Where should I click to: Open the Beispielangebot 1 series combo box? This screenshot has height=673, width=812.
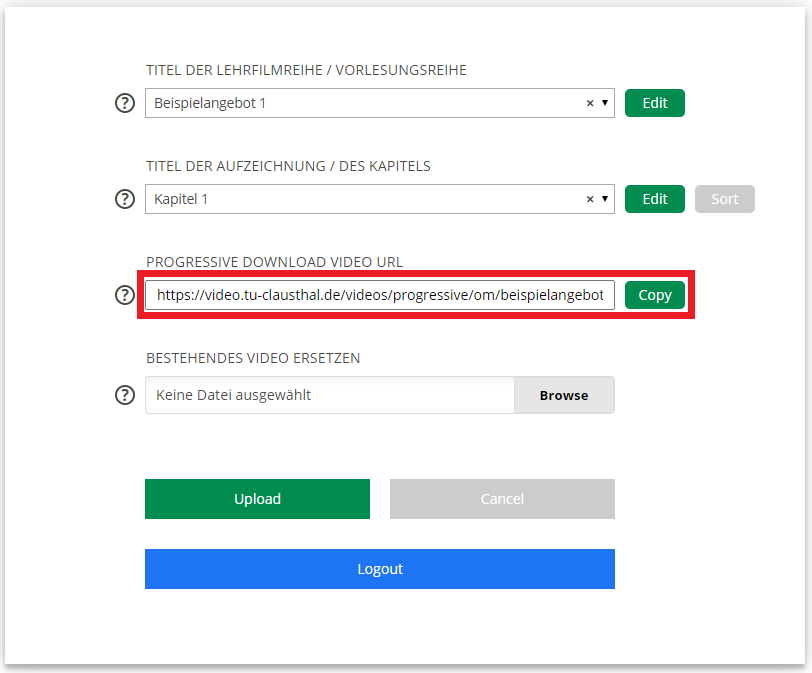click(360, 103)
